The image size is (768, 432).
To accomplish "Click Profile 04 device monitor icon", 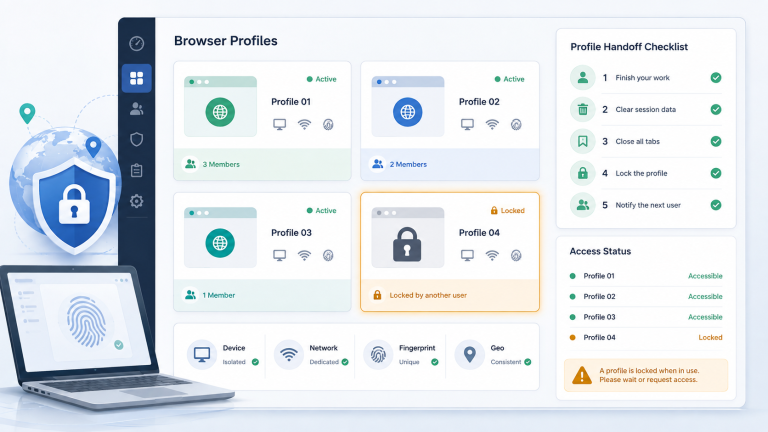I will click(467, 255).
